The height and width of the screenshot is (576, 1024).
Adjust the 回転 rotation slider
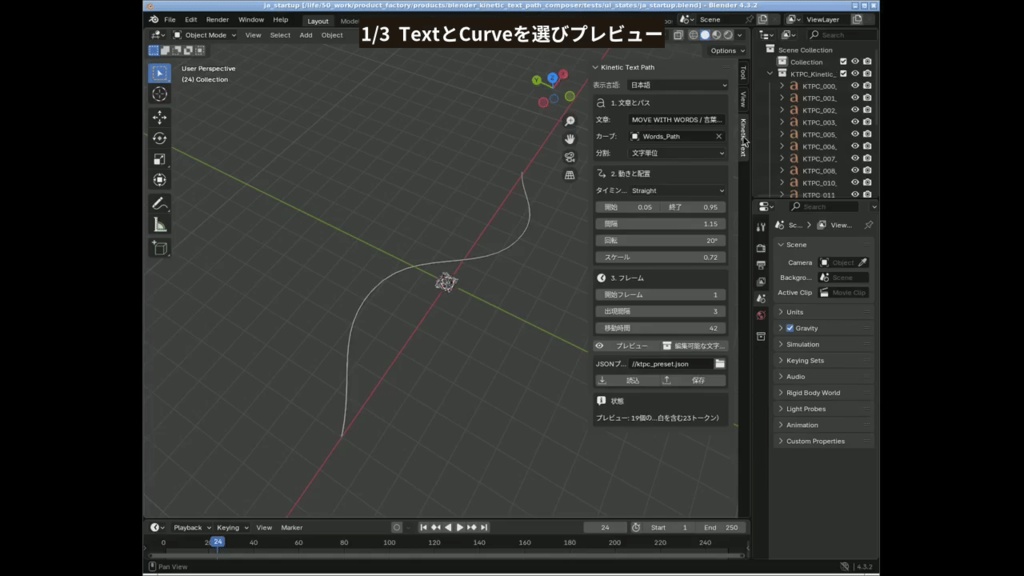point(660,240)
